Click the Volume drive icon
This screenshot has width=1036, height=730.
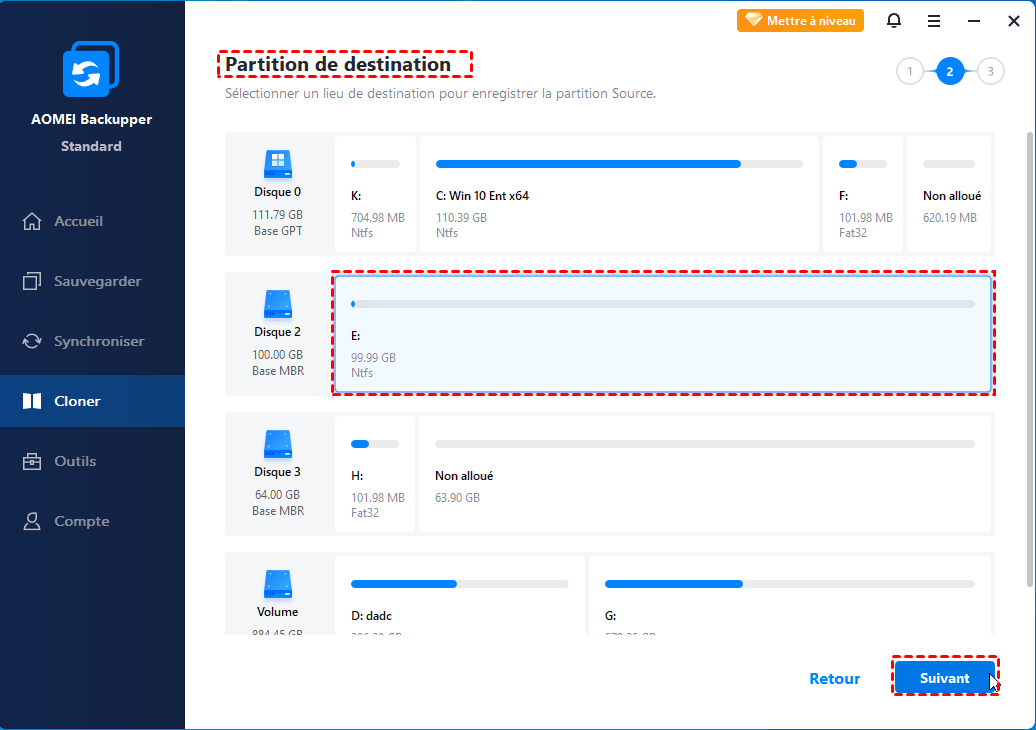click(x=278, y=585)
